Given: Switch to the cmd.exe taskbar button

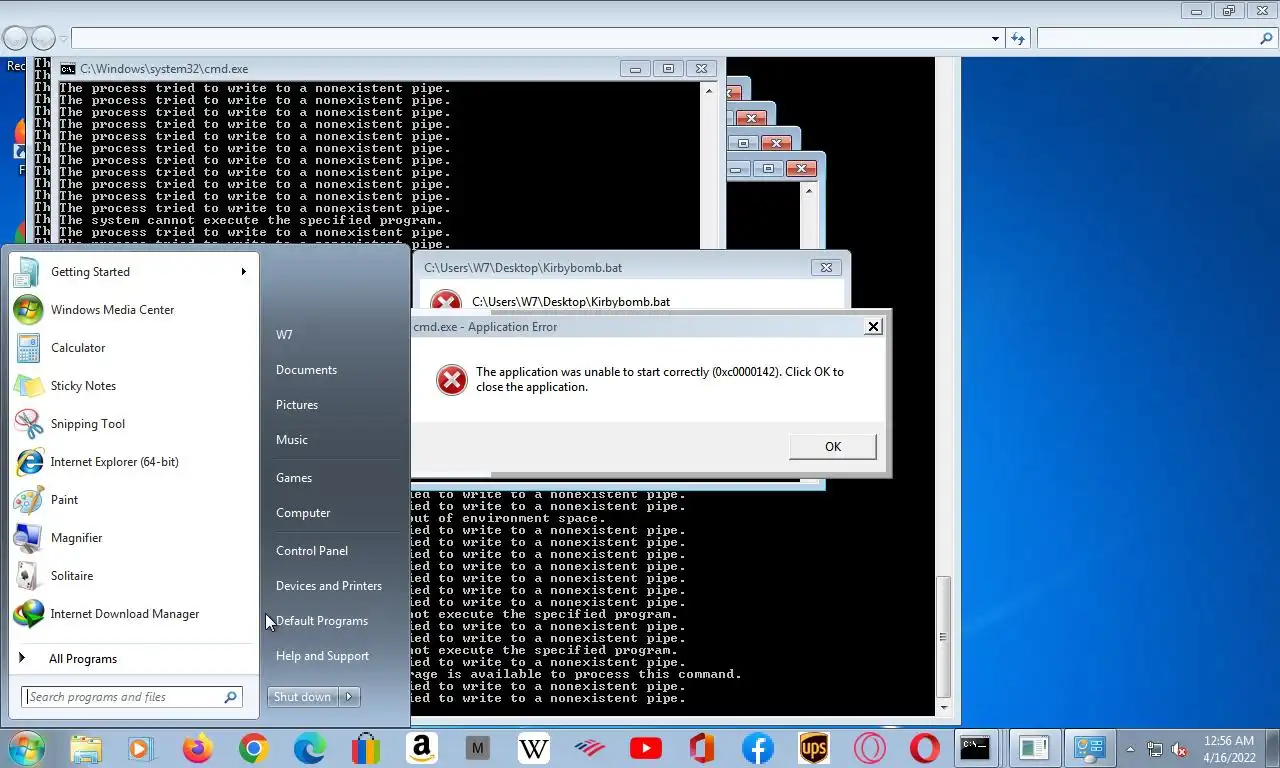Looking at the screenshot, I should tap(975, 748).
